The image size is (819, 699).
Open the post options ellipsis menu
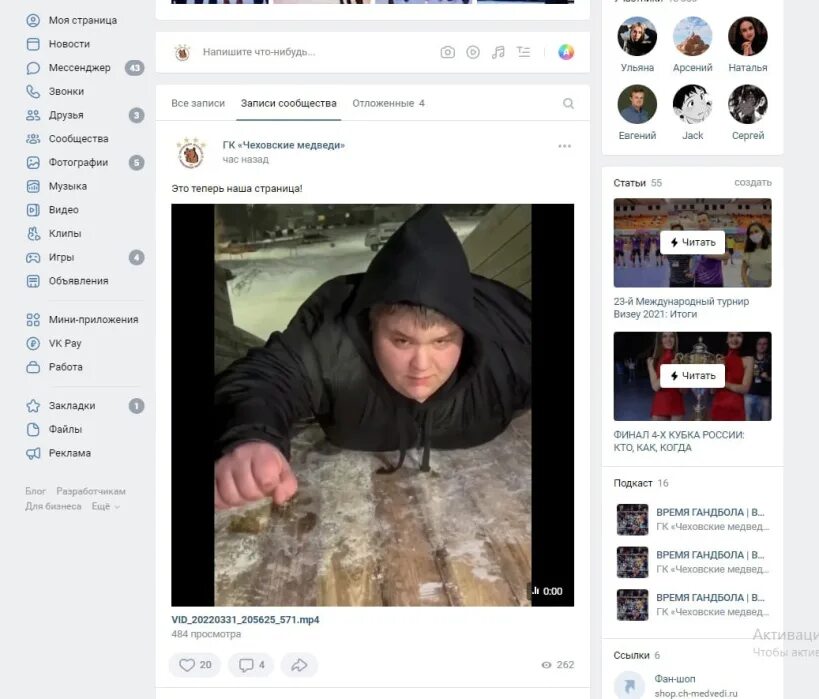pyautogui.click(x=564, y=144)
